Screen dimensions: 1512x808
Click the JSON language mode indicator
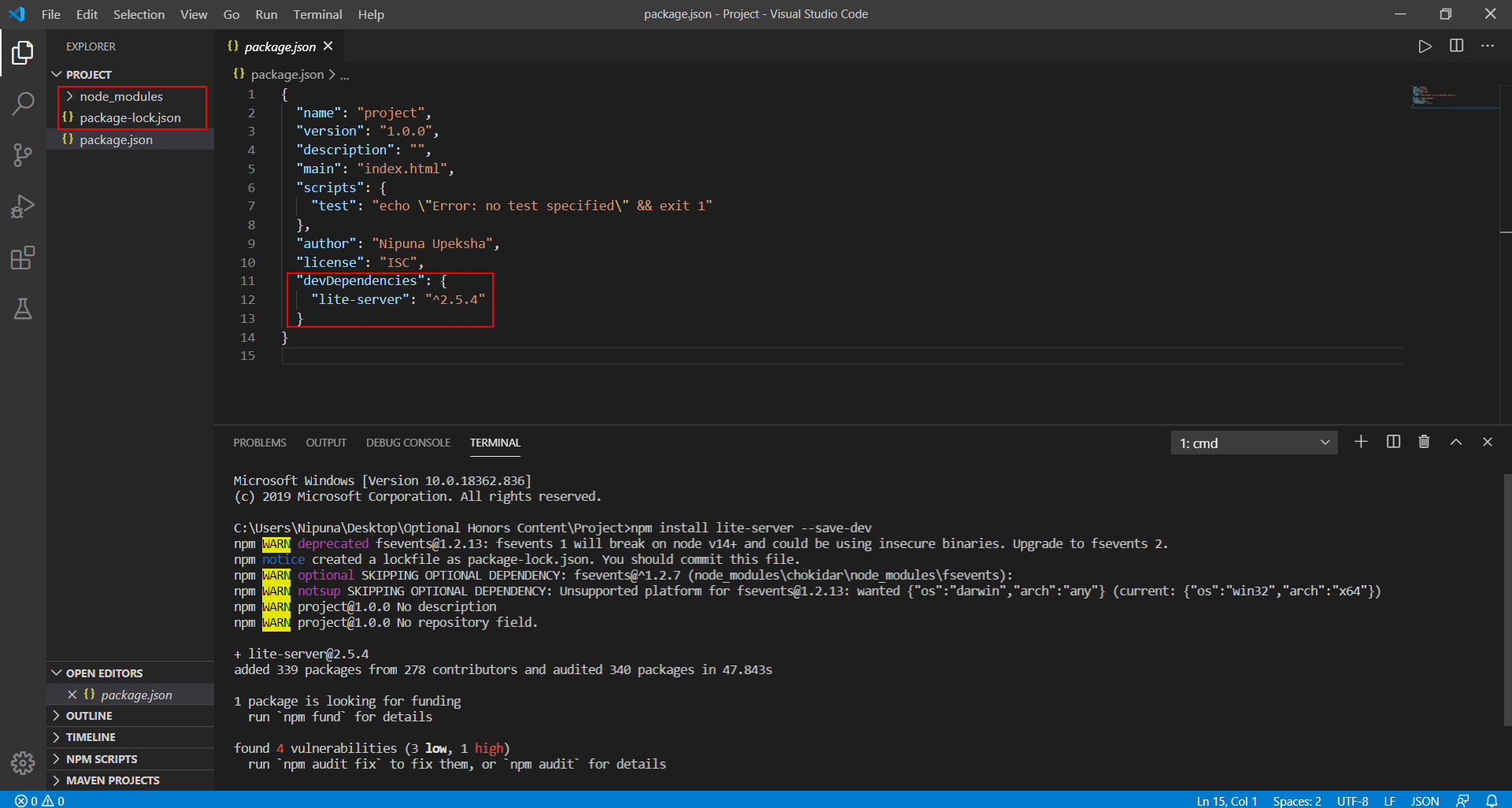[1425, 800]
